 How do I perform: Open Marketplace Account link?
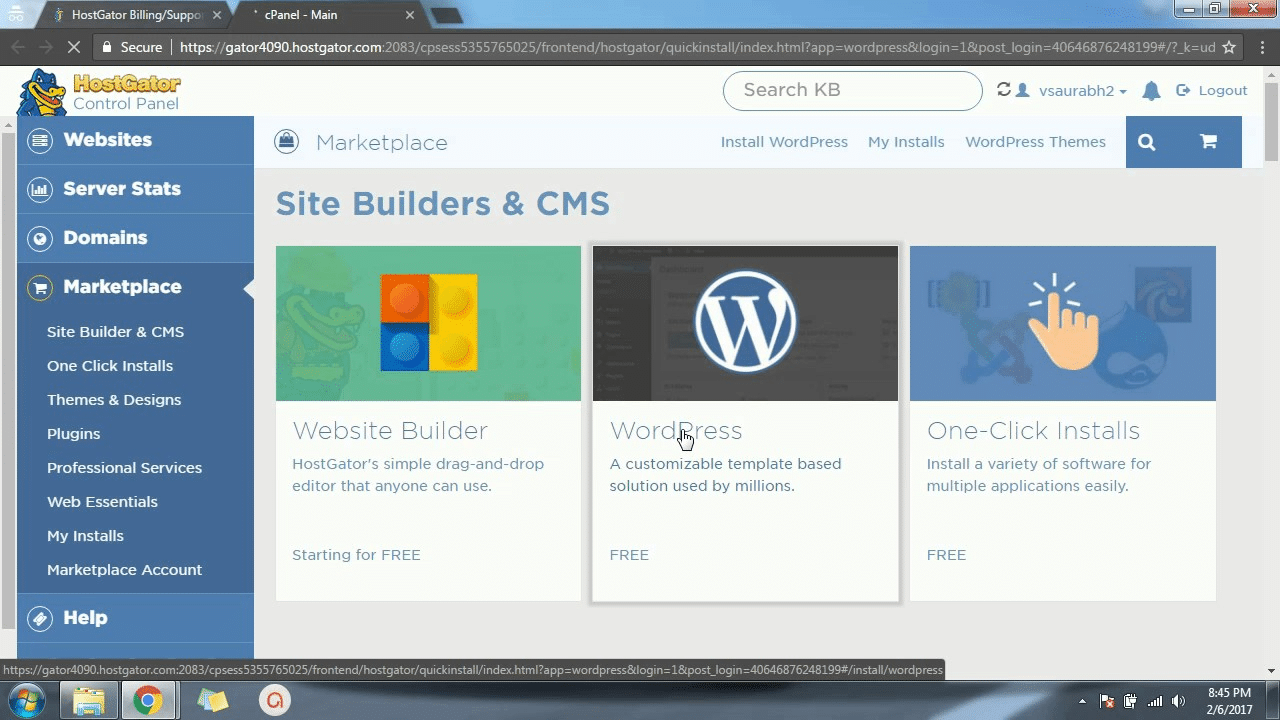(124, 570)
